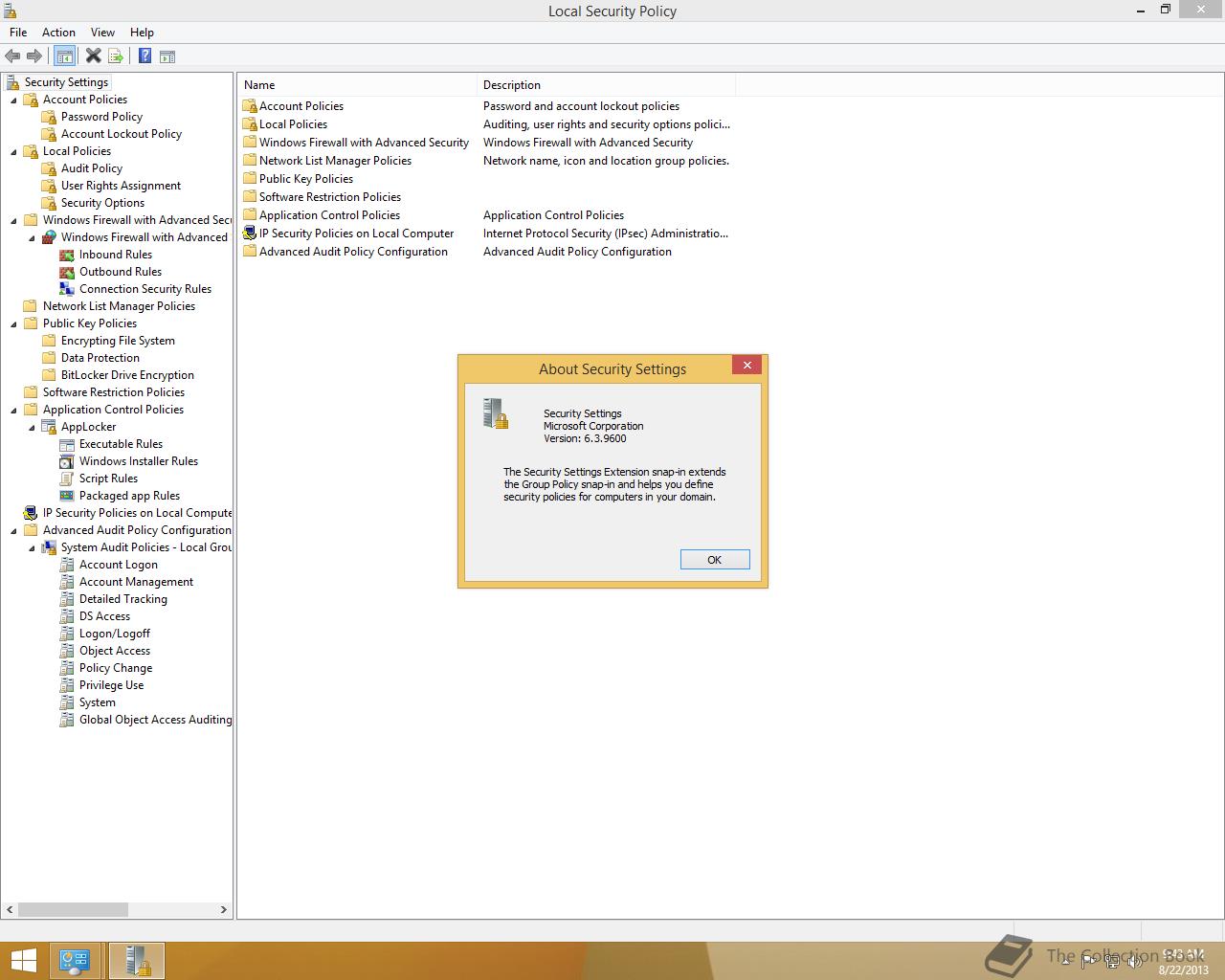Click the AppLocker node icon

click(x=49, y=427)
